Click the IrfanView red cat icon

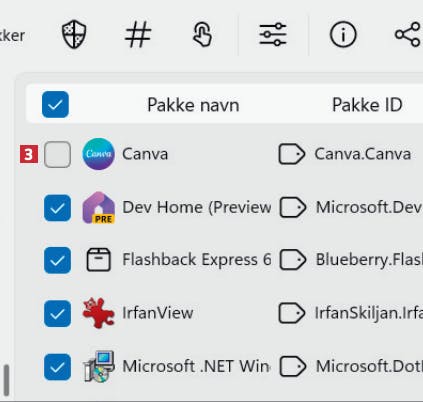(x=98, y=313)
